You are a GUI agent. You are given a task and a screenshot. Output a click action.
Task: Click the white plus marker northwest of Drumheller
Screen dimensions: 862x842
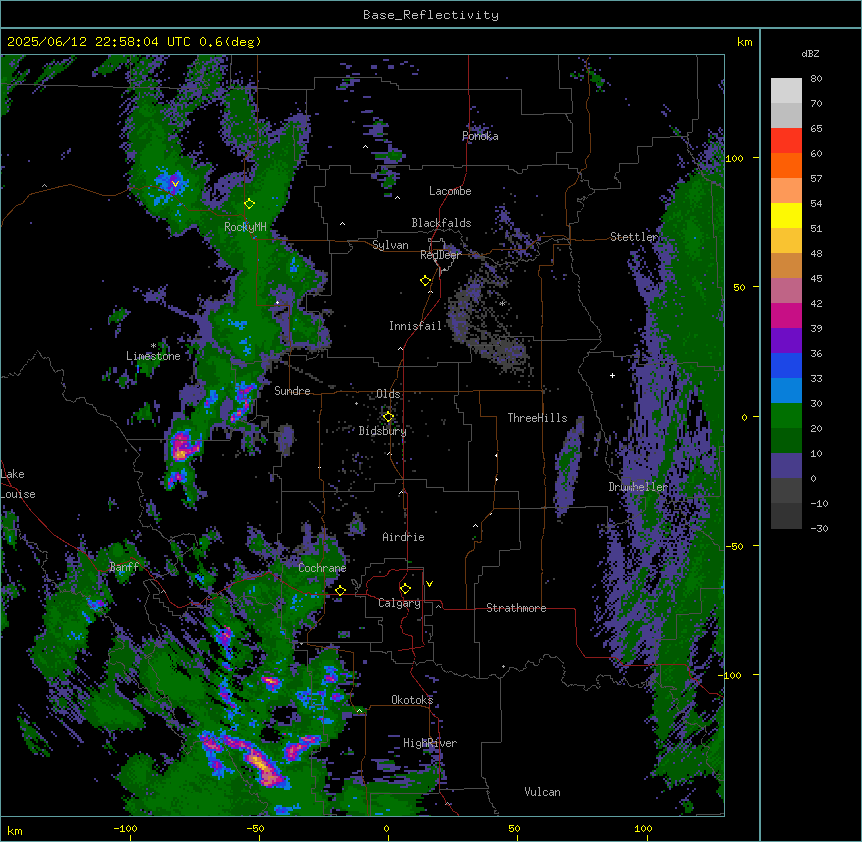pyautogui.click(x=612, y=375)
